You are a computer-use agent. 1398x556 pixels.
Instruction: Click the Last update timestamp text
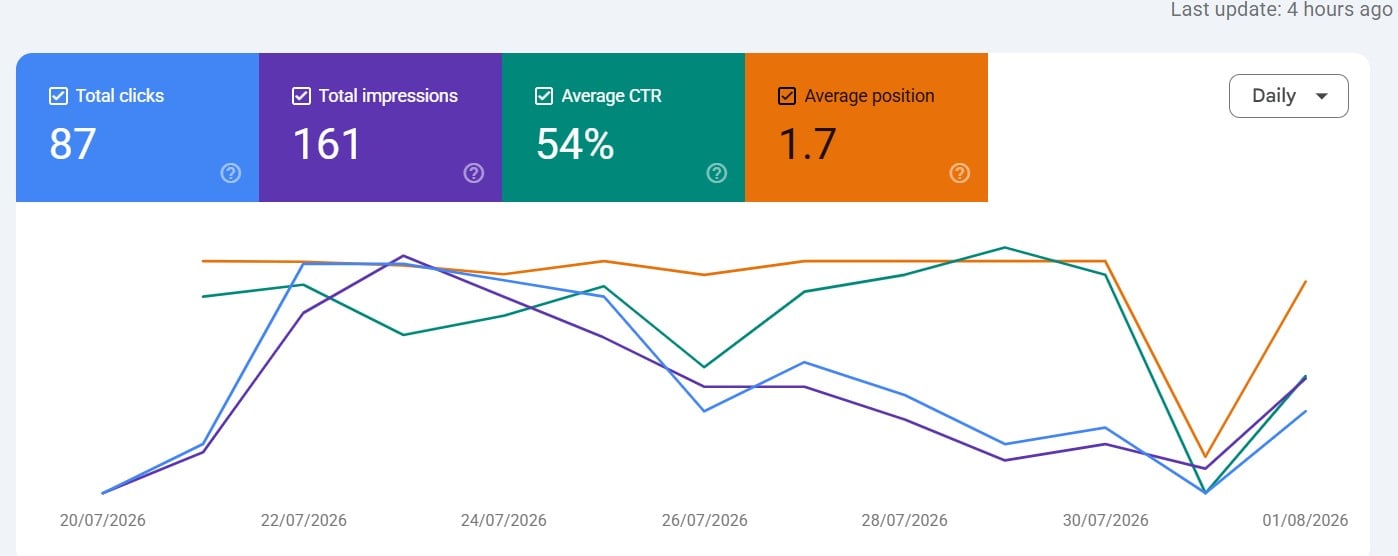[x=1281, y=9]
